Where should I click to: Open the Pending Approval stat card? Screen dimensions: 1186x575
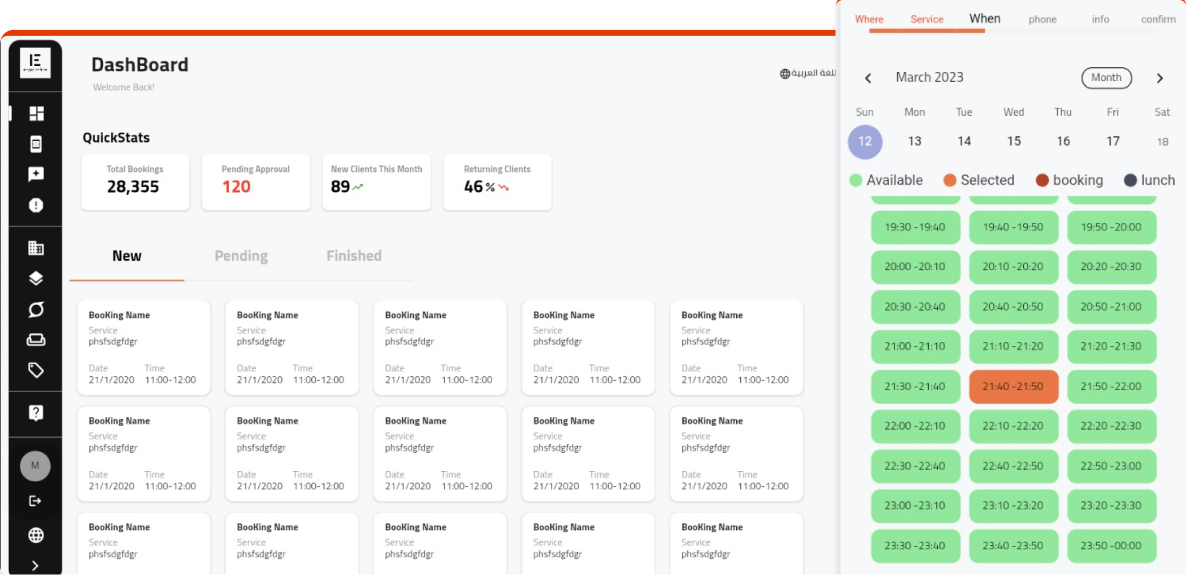click(x=256, y=181)
